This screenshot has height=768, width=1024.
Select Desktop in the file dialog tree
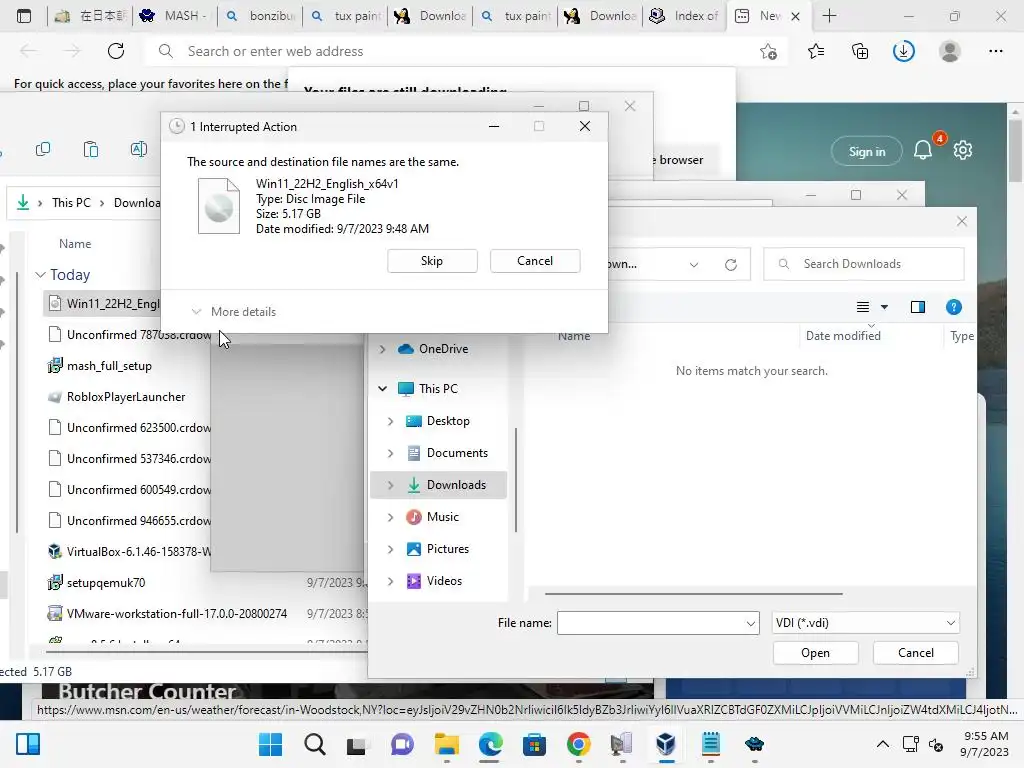(447, 421)
